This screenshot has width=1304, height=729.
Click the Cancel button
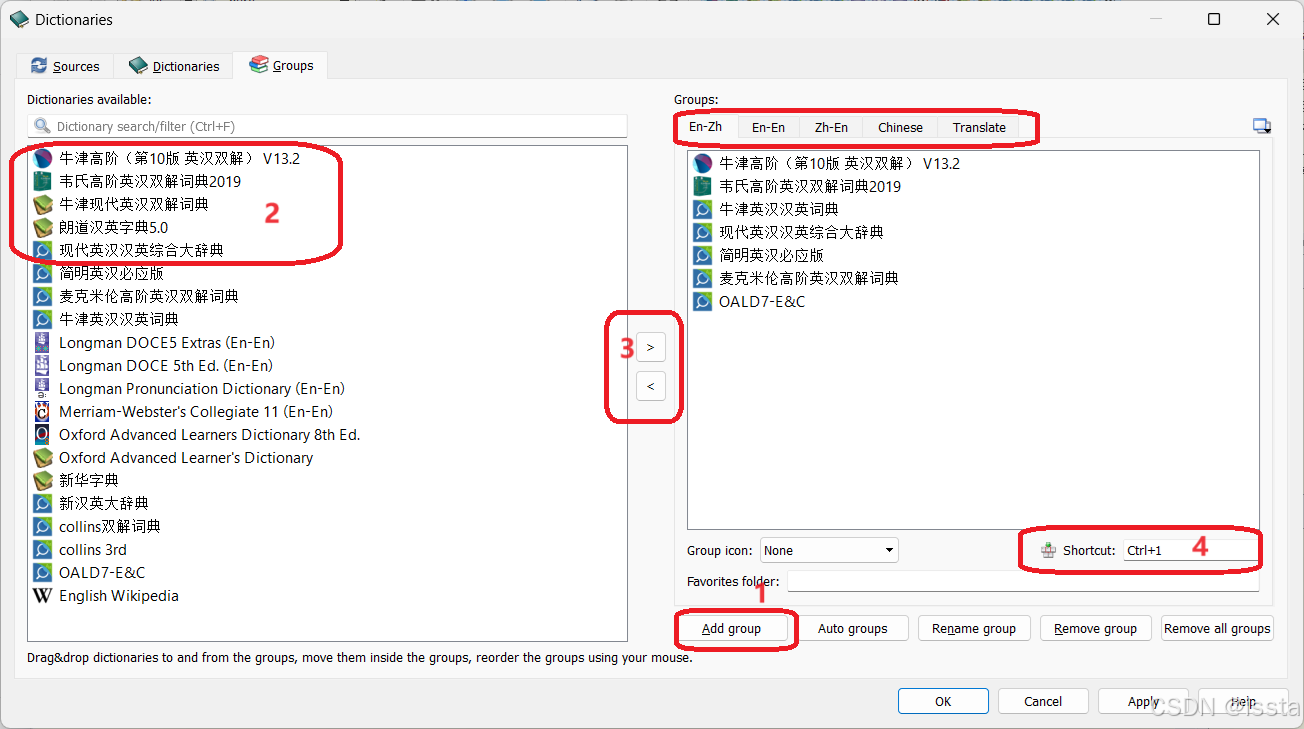1043,701
